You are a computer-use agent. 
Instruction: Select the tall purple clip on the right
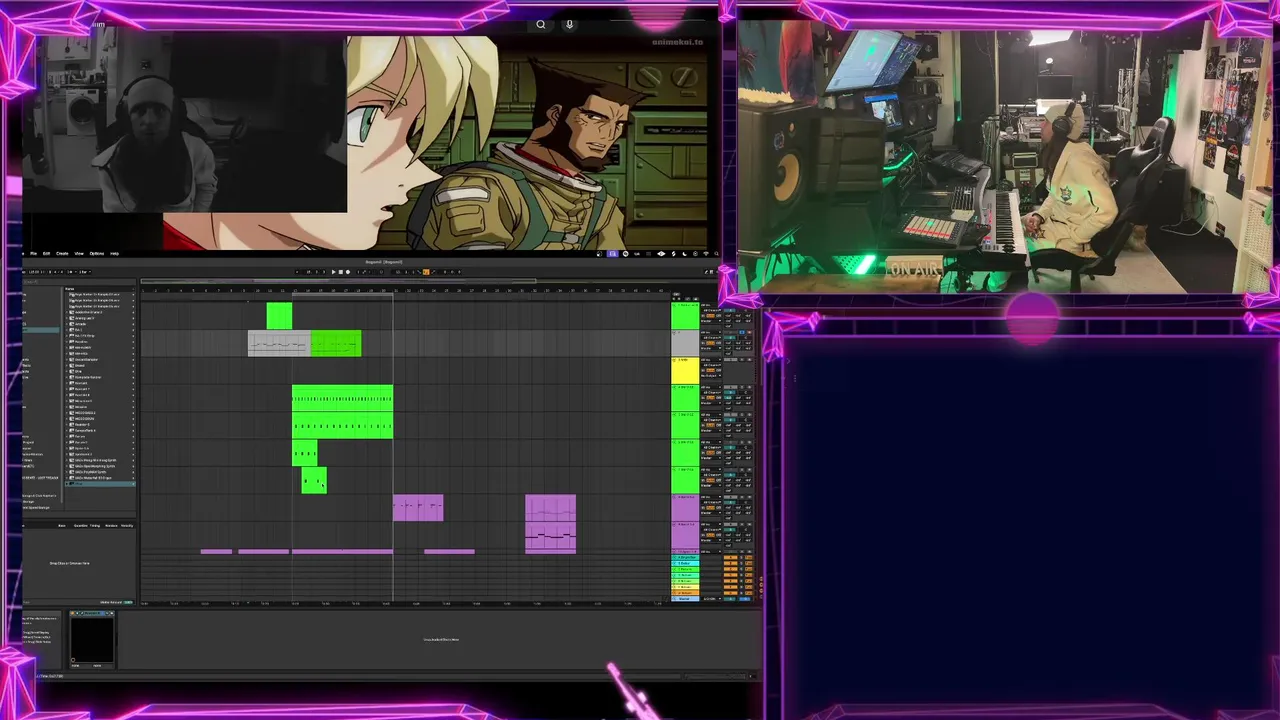click(x=550, y=524)
